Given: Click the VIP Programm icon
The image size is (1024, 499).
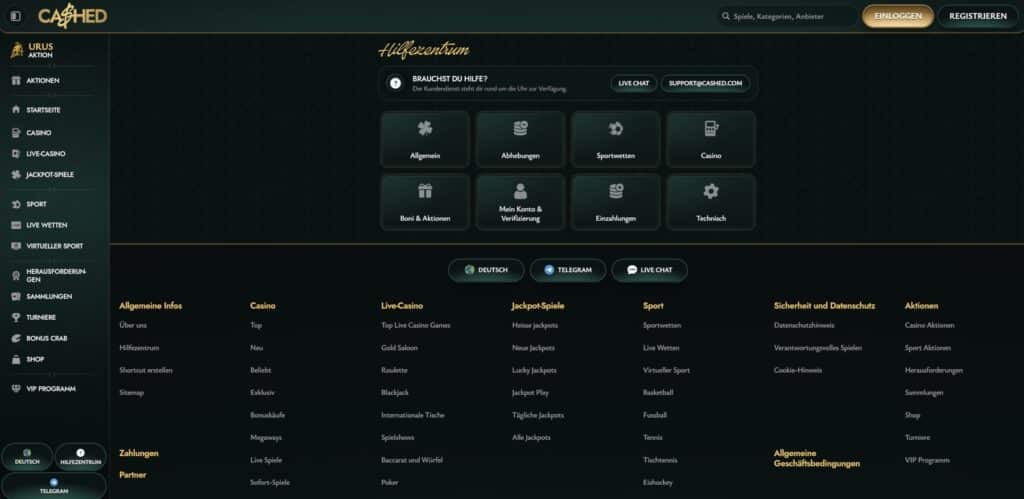Looking at the screenshot, I should tap(16, 389).
